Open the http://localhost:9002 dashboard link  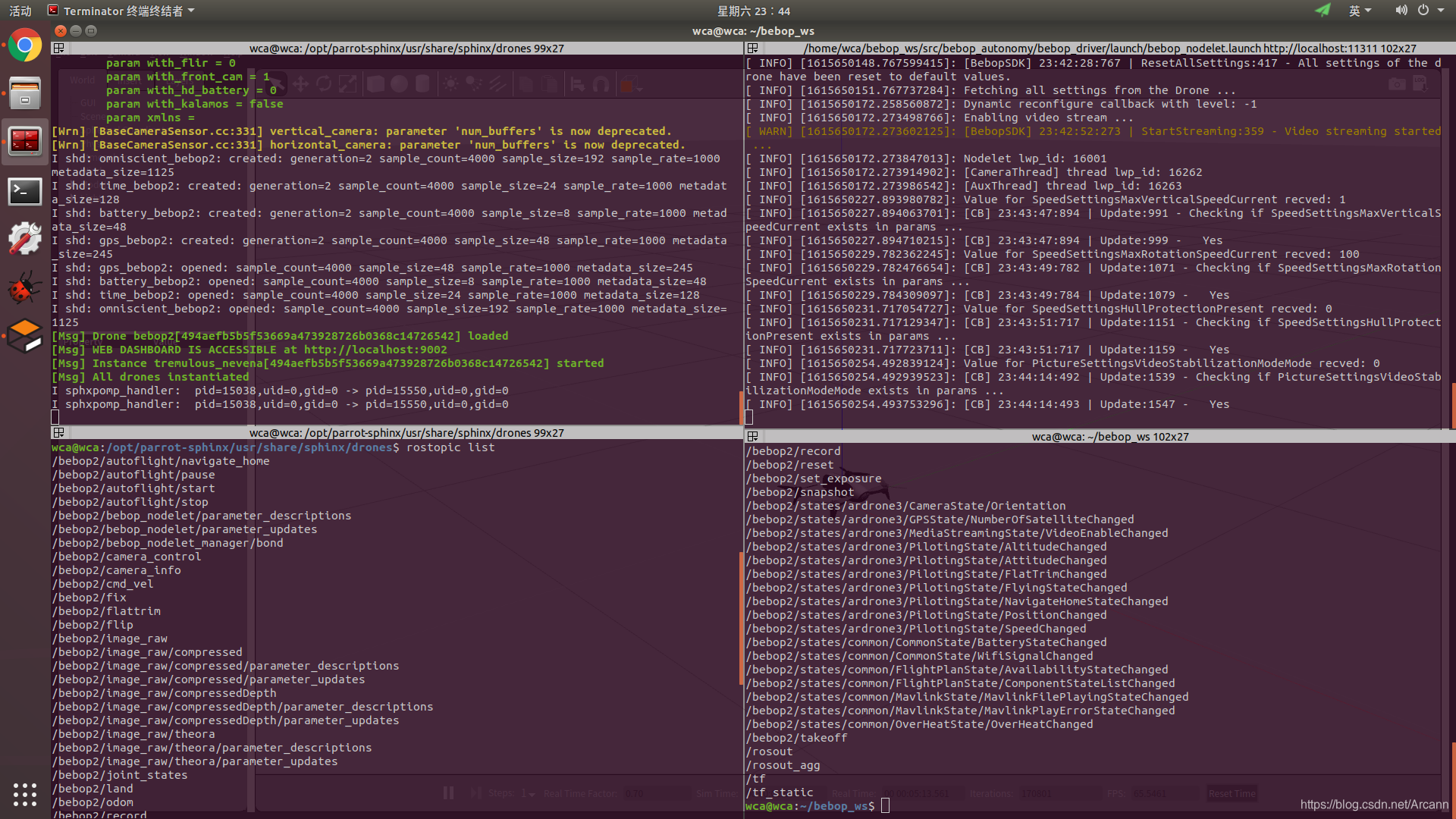pos(375,350)
